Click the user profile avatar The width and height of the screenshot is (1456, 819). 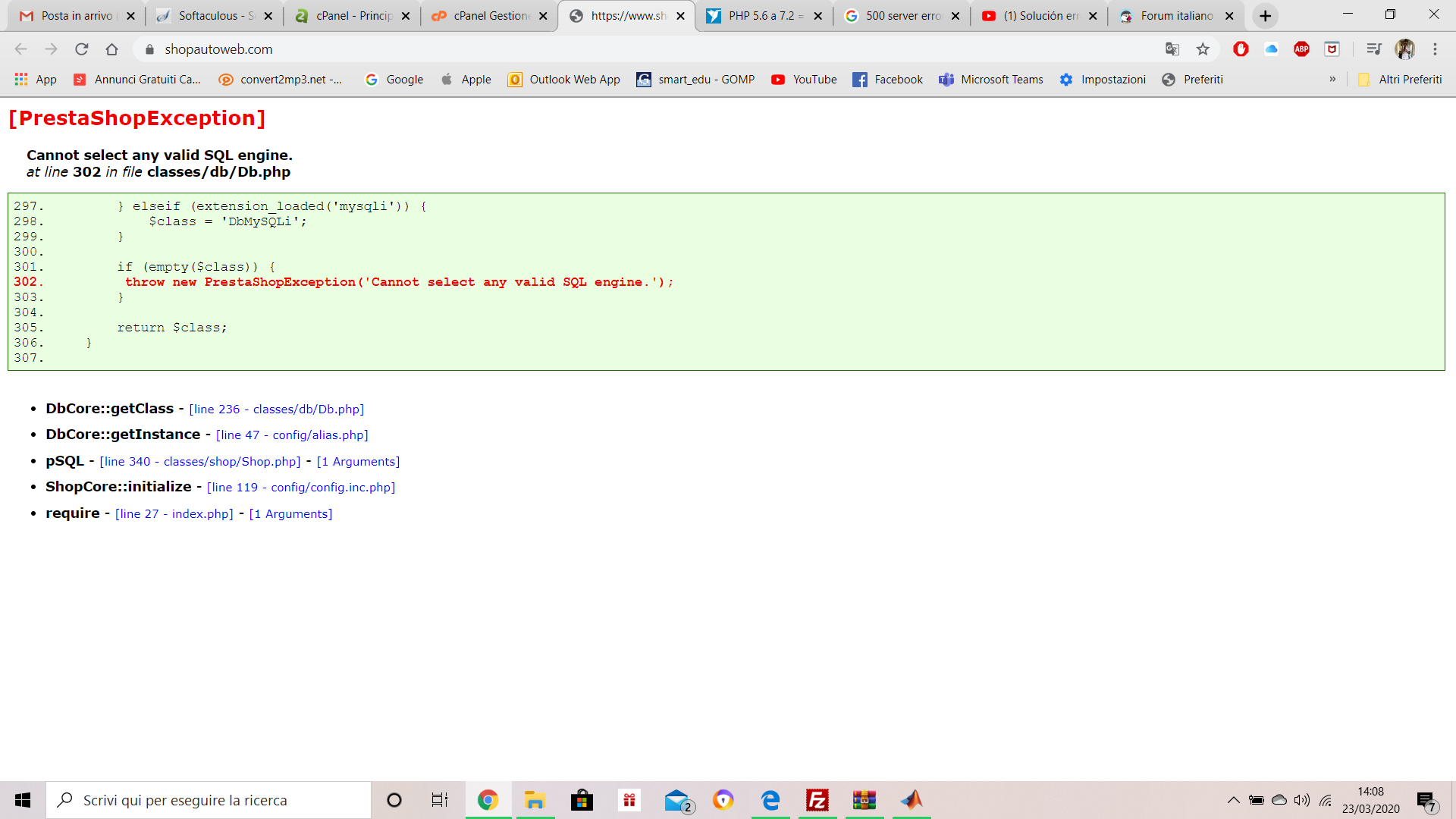tap(1404, 49)
